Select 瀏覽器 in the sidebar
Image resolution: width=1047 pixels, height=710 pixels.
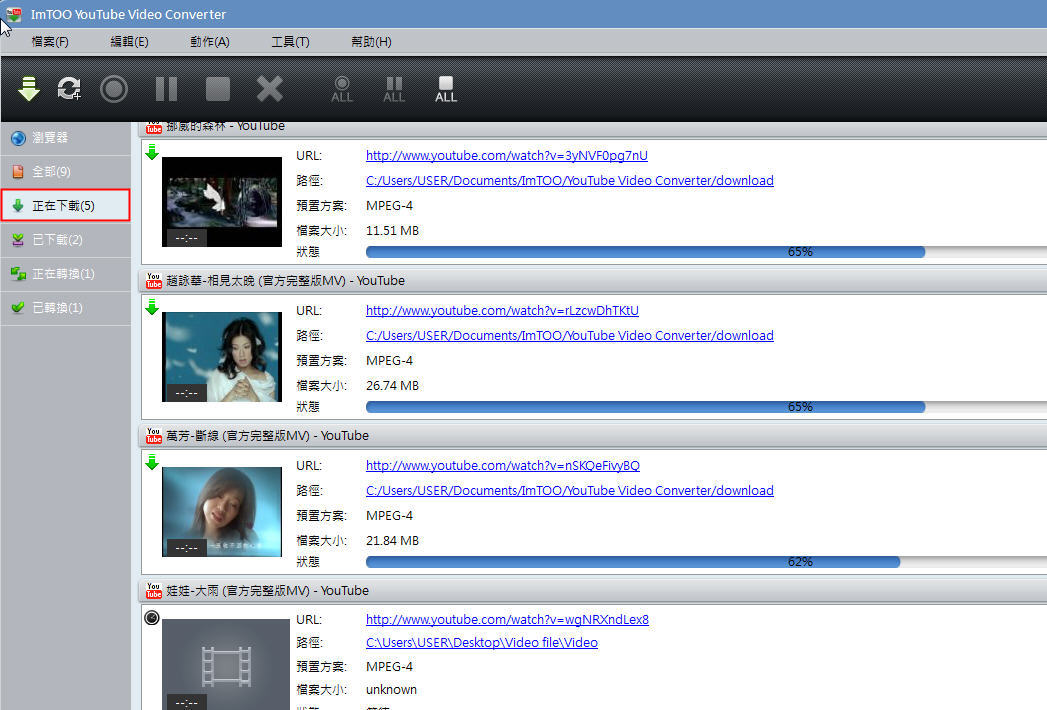point(50,138)
